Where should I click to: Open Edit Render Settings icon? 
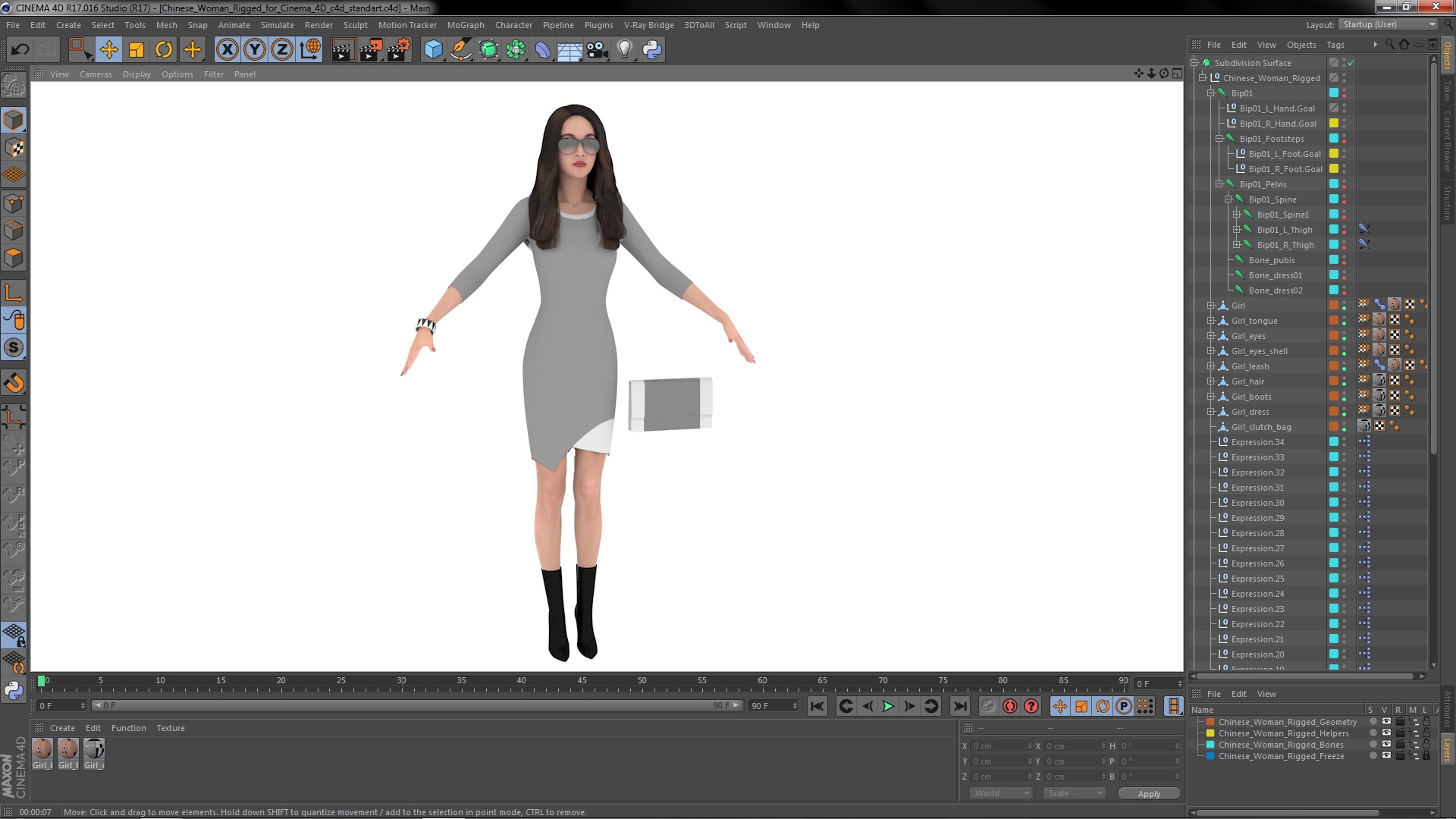399,50
